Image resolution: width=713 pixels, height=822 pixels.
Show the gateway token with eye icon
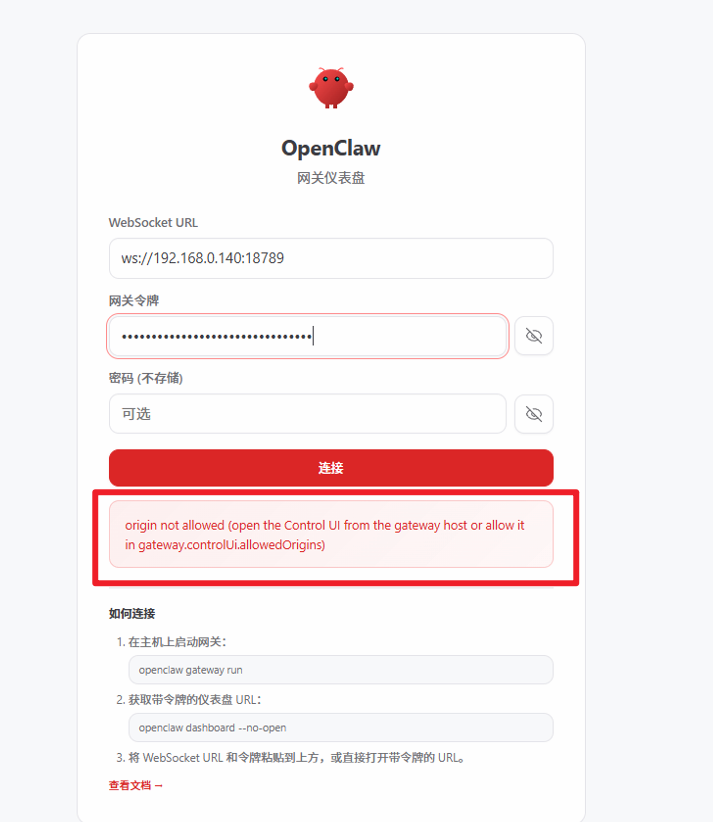coord(534,336)
